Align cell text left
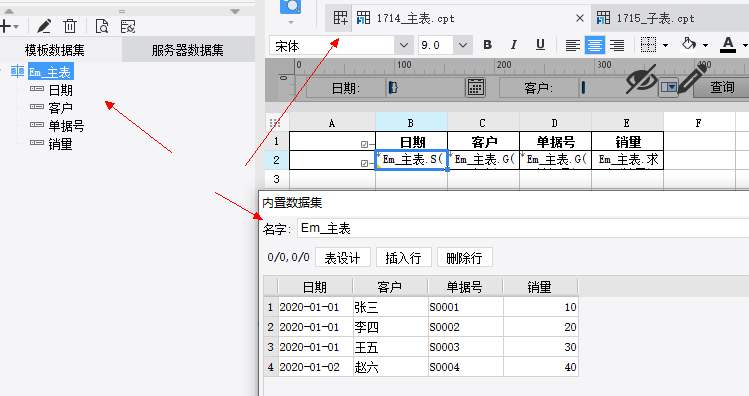 [x=573, y=45]
